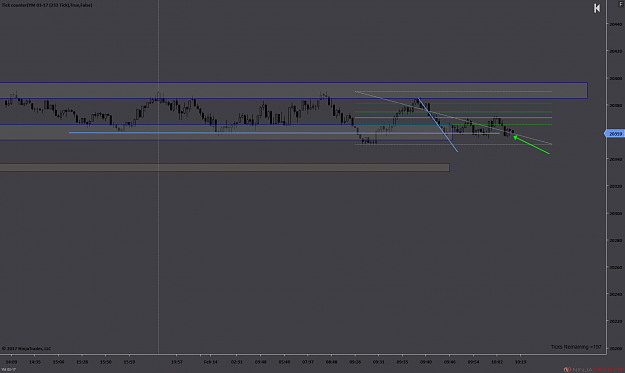This screenshot has height=373, width=625.
Task: Click the 20240 price axis label
Action: pyautogui.click(x=615, y=294)
